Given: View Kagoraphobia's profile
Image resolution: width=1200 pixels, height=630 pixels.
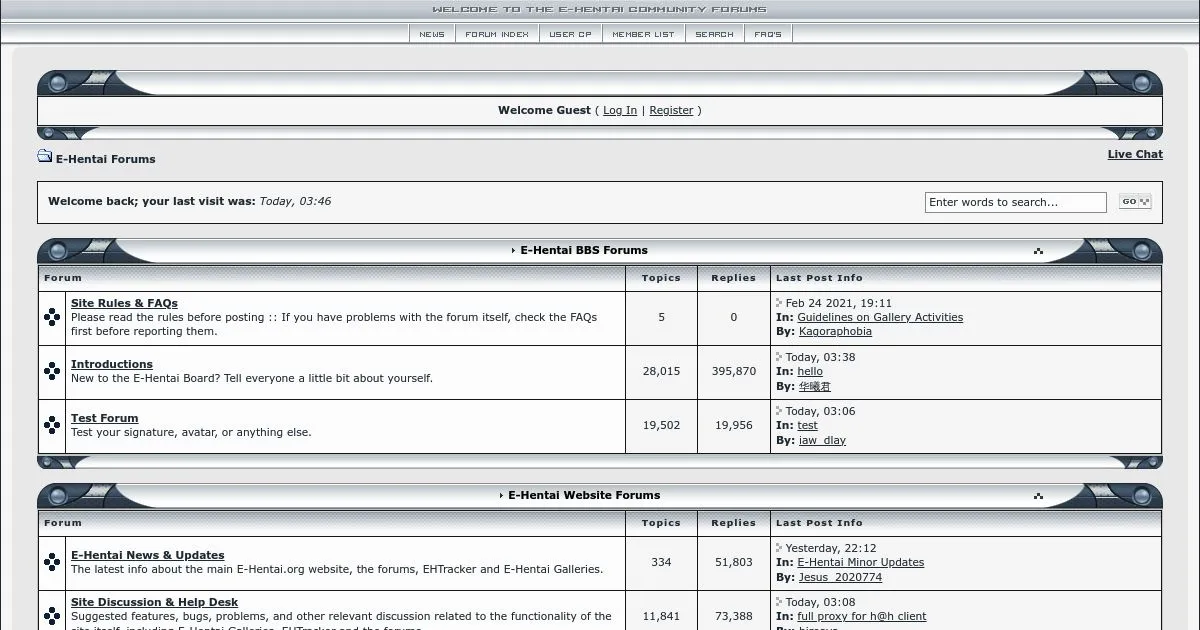Looking at the screenshot, I should 835,332.
